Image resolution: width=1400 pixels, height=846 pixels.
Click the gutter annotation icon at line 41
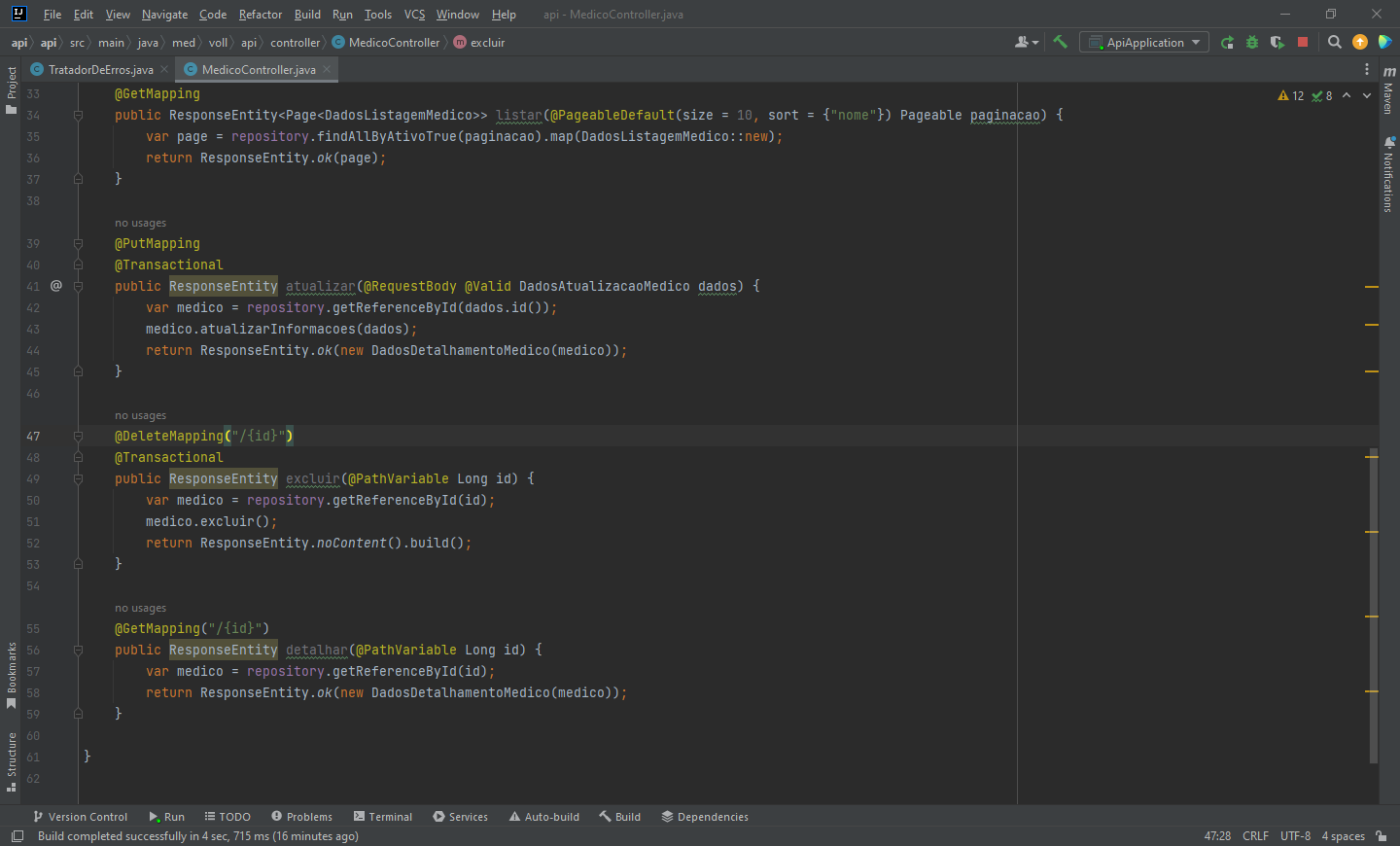pyautogui.click(x=56, y=286)
